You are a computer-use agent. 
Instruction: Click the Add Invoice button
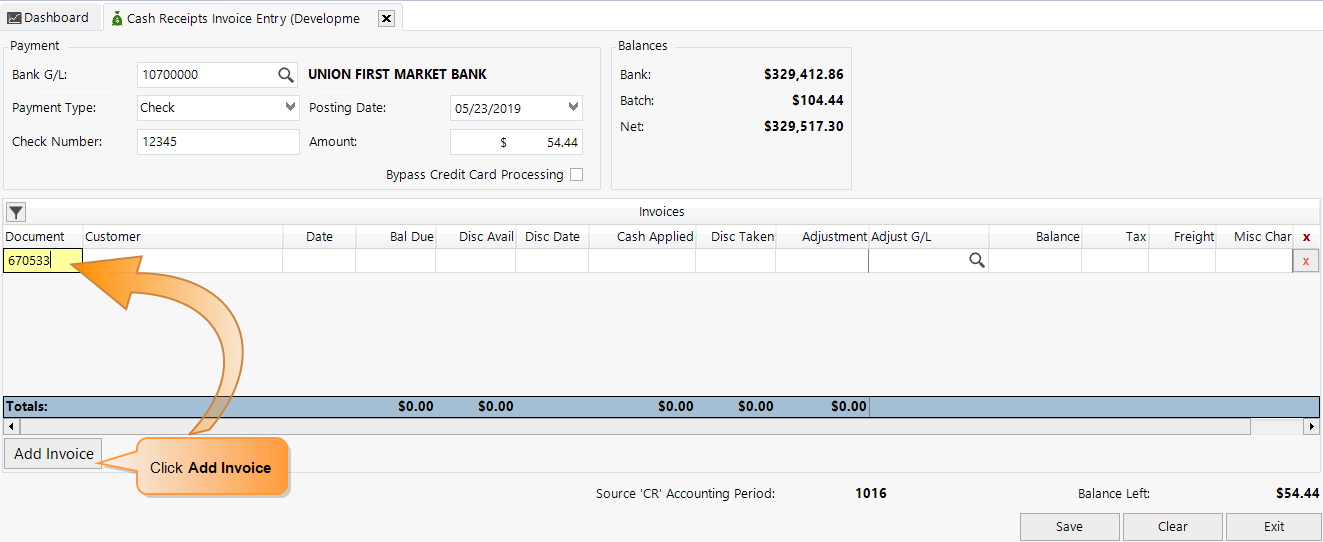click(x=53, y=454)
